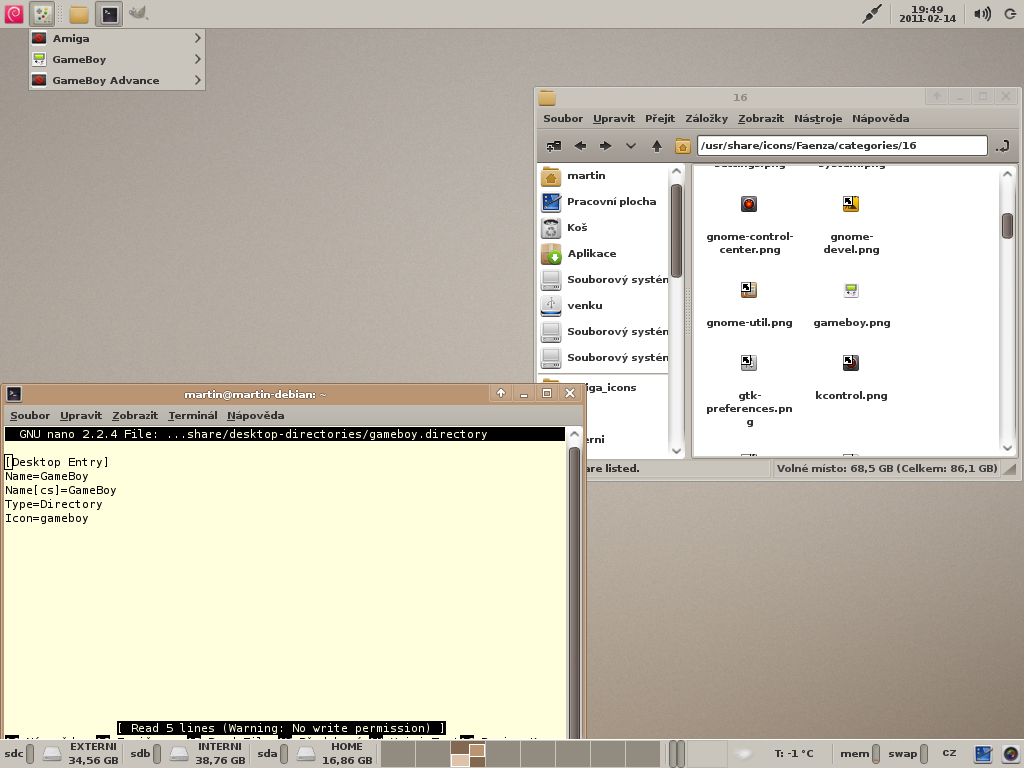
Task: Open Upravit menu in file manager
Action: tap(614, 118)
